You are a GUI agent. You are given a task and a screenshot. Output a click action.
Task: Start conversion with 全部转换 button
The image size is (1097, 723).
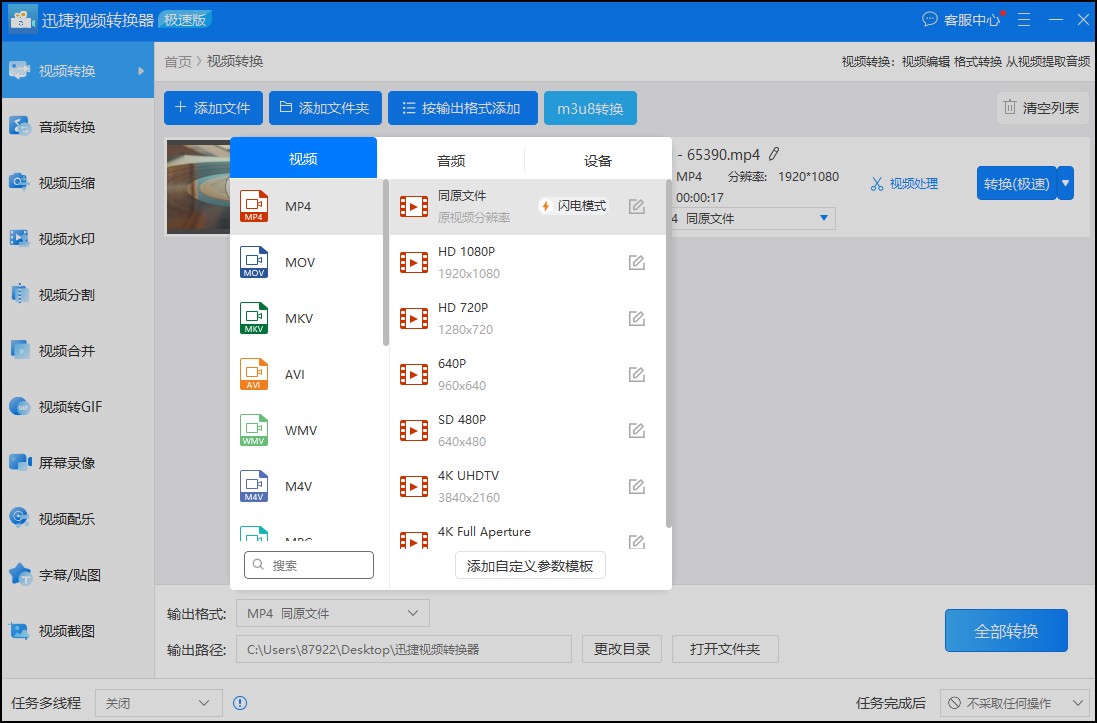[x=1006, y=630]
